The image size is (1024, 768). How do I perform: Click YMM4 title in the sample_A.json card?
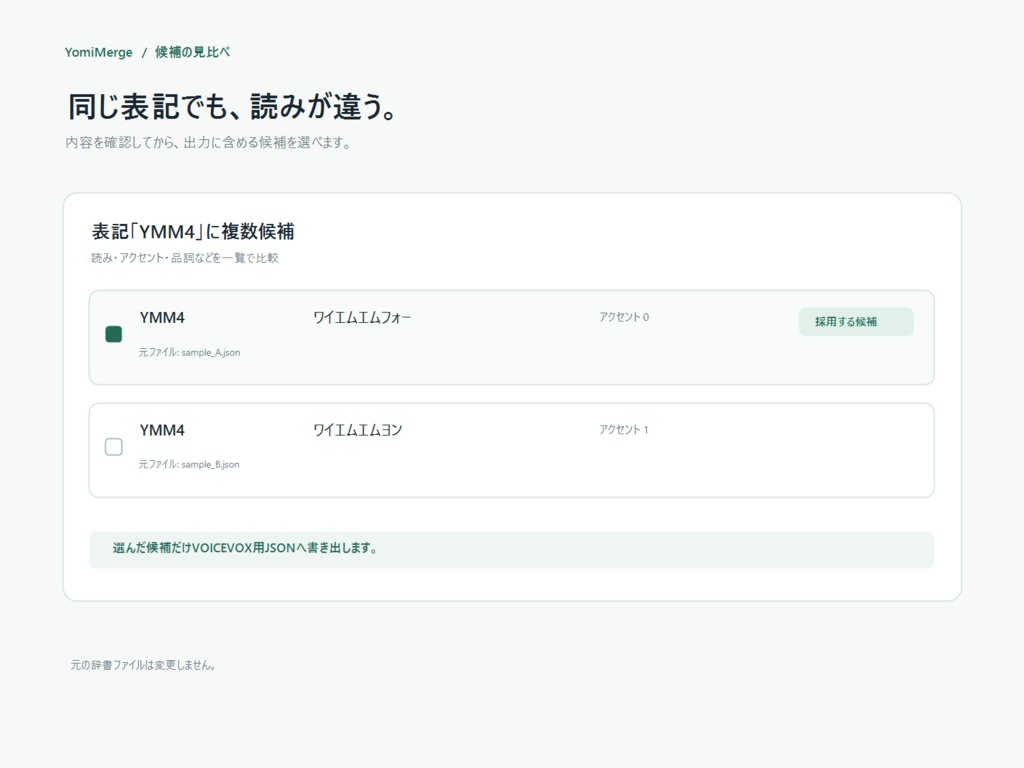[162, 318]
